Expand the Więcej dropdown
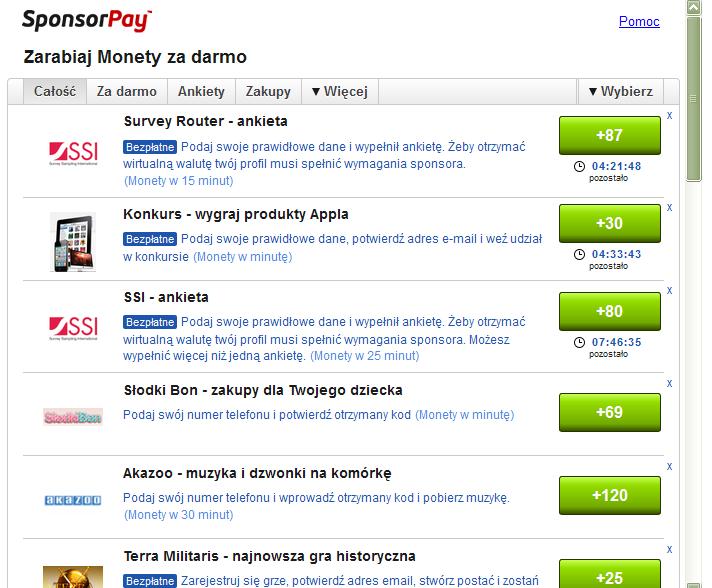The height and width of the screenshot is (588, 712). coord(340,91)
